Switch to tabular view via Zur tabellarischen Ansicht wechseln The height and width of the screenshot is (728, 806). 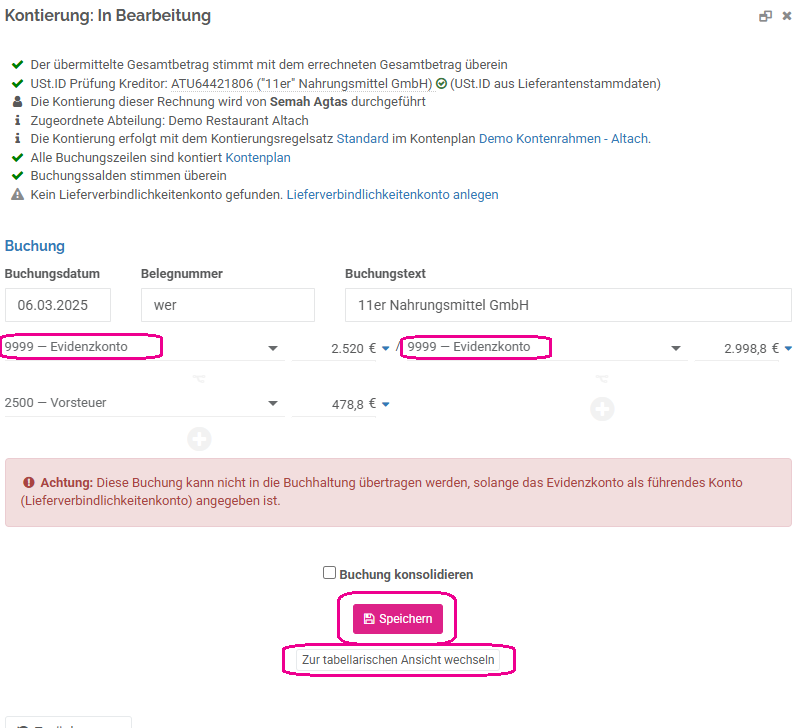click(398, 660)
